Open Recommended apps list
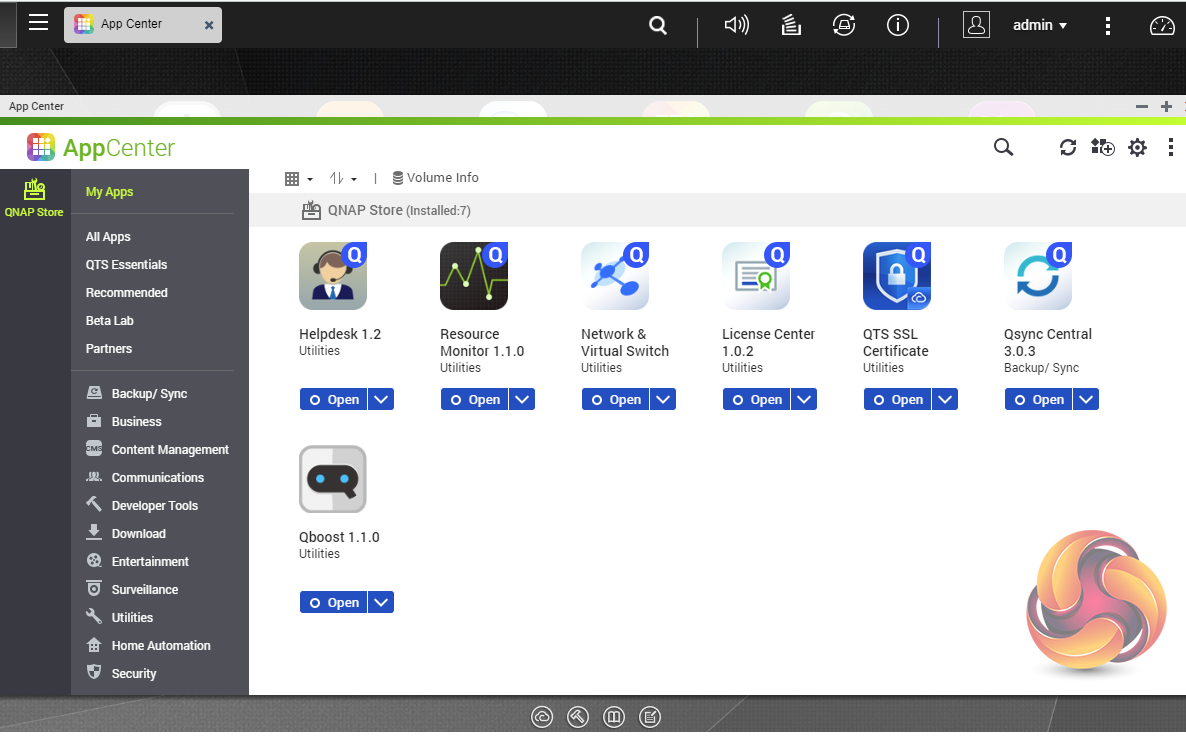The image size is (1186, 738). click(x=126, y=293)
